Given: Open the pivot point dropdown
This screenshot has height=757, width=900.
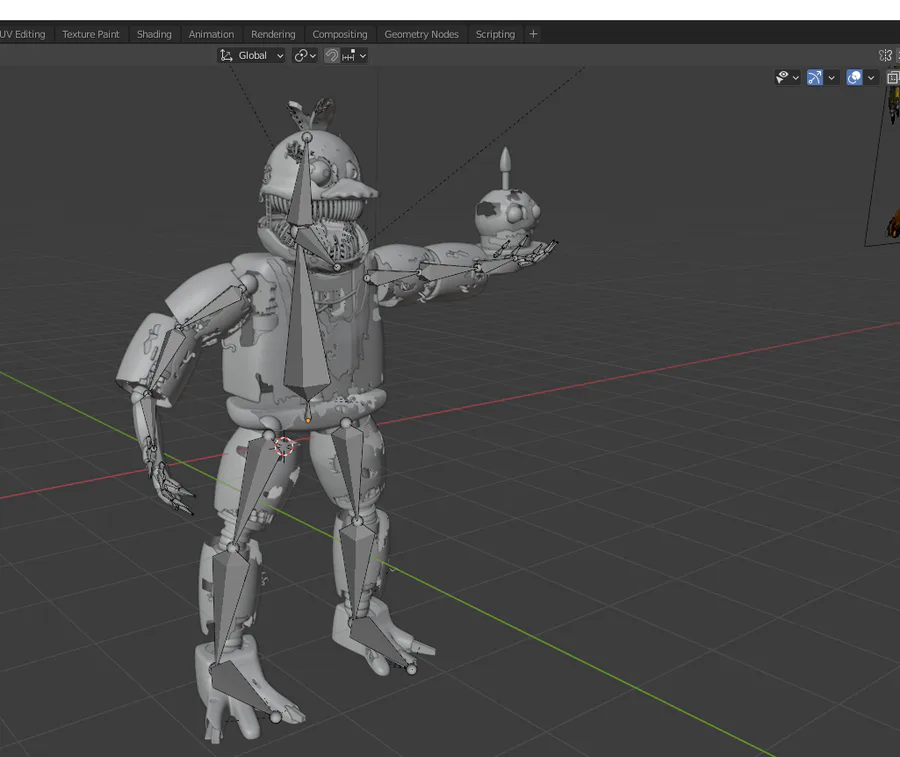Looking at the screenshot, I should click(305, 56).
